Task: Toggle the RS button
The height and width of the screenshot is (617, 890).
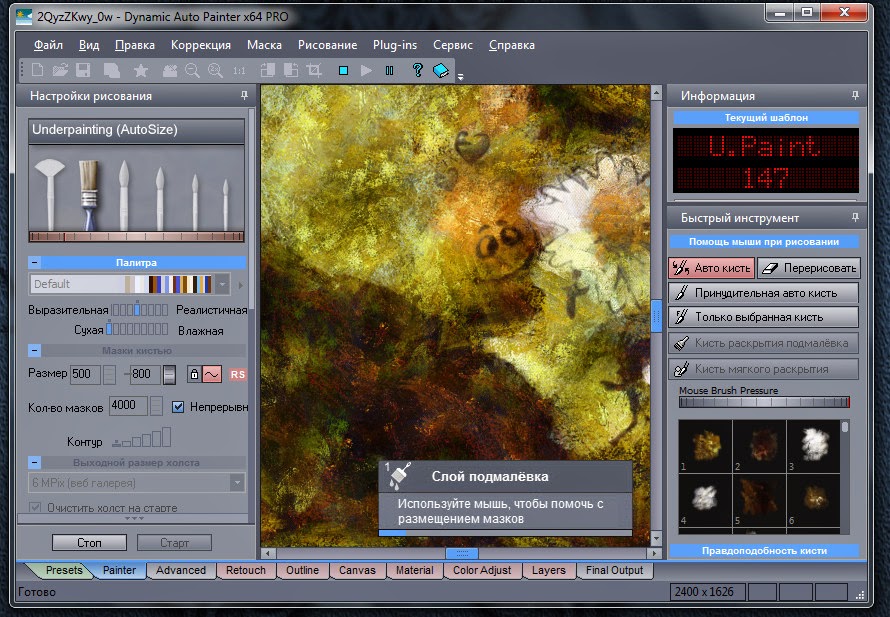Action: pyautogui.click(x=238, y=375)
